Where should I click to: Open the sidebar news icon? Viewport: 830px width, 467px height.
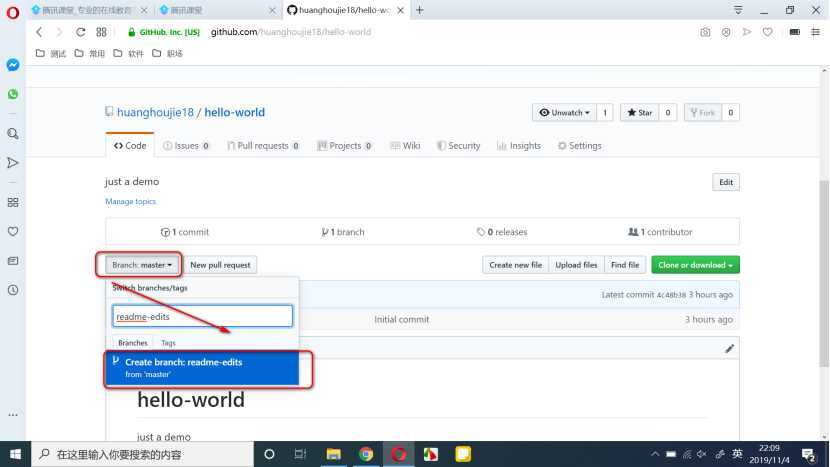13,261
